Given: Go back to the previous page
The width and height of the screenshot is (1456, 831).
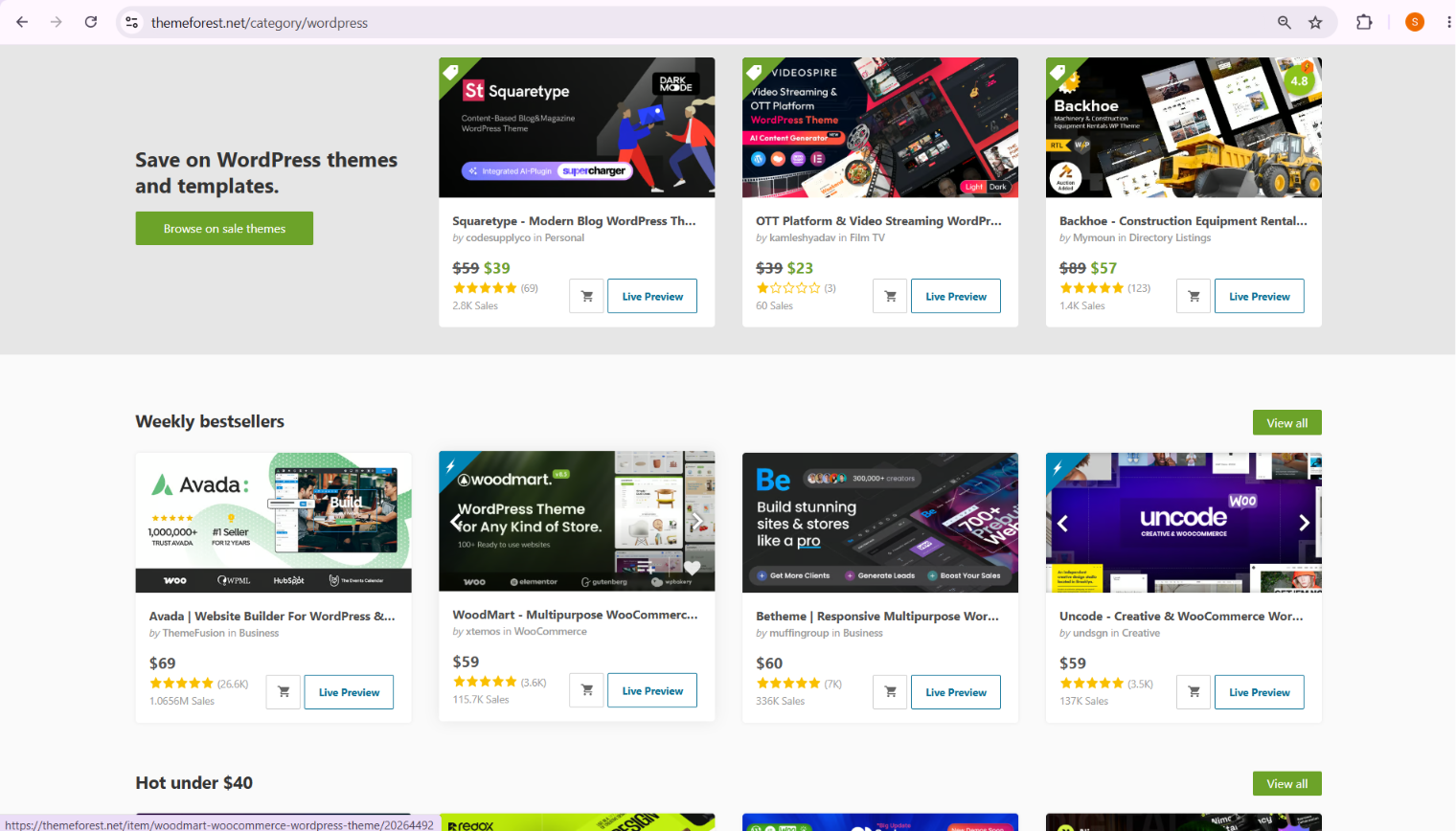Looking at the screenshot, I should (x=22, y=22).
